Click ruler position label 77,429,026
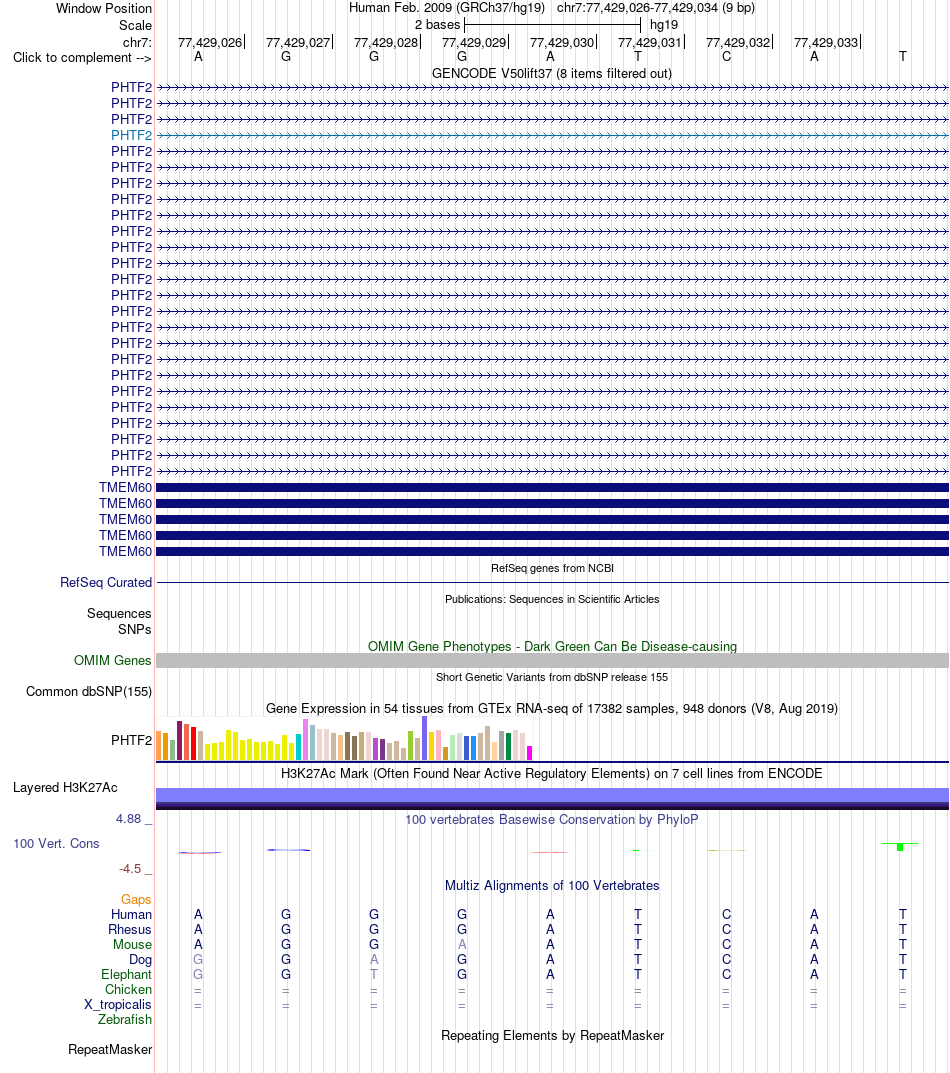 click(210, 42)
